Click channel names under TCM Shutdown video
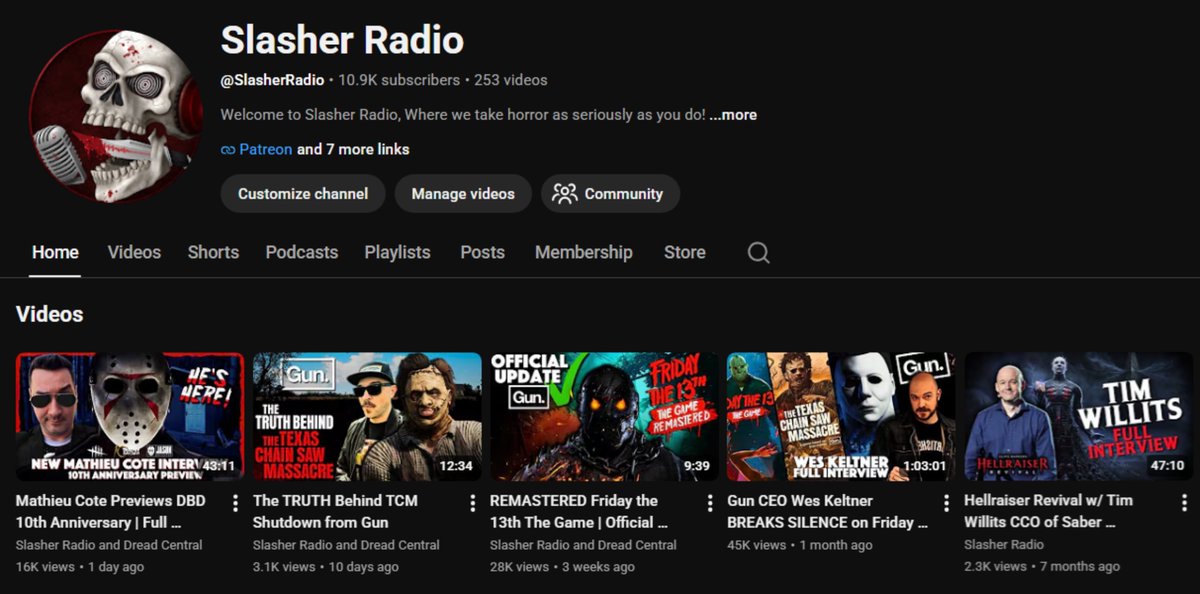 [346, 545]
